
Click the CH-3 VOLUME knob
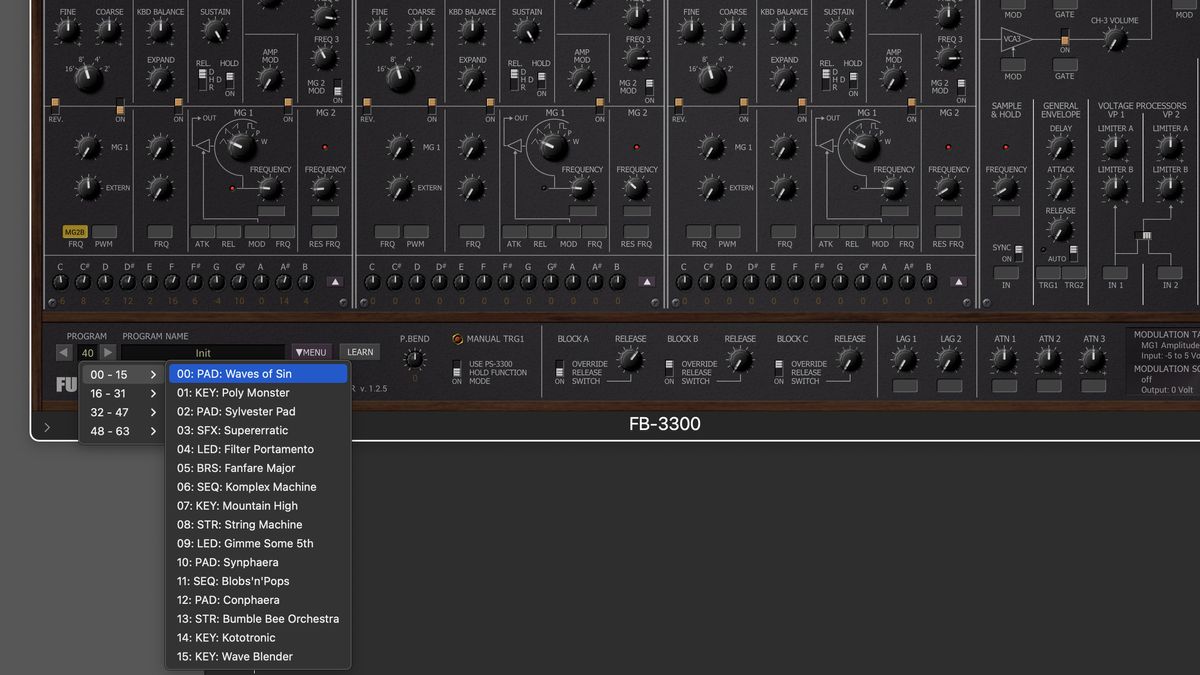click(x=1114, y=40)
